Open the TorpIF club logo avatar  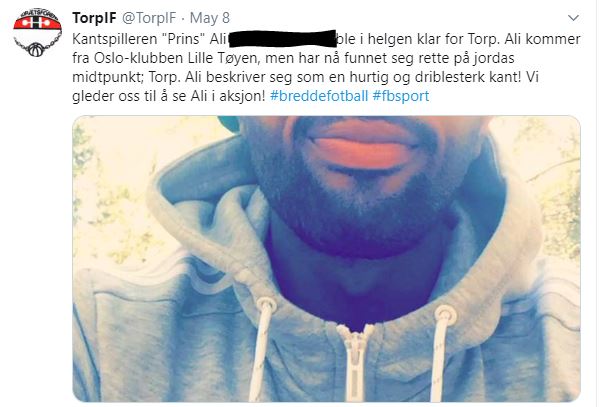pos(37,33)
